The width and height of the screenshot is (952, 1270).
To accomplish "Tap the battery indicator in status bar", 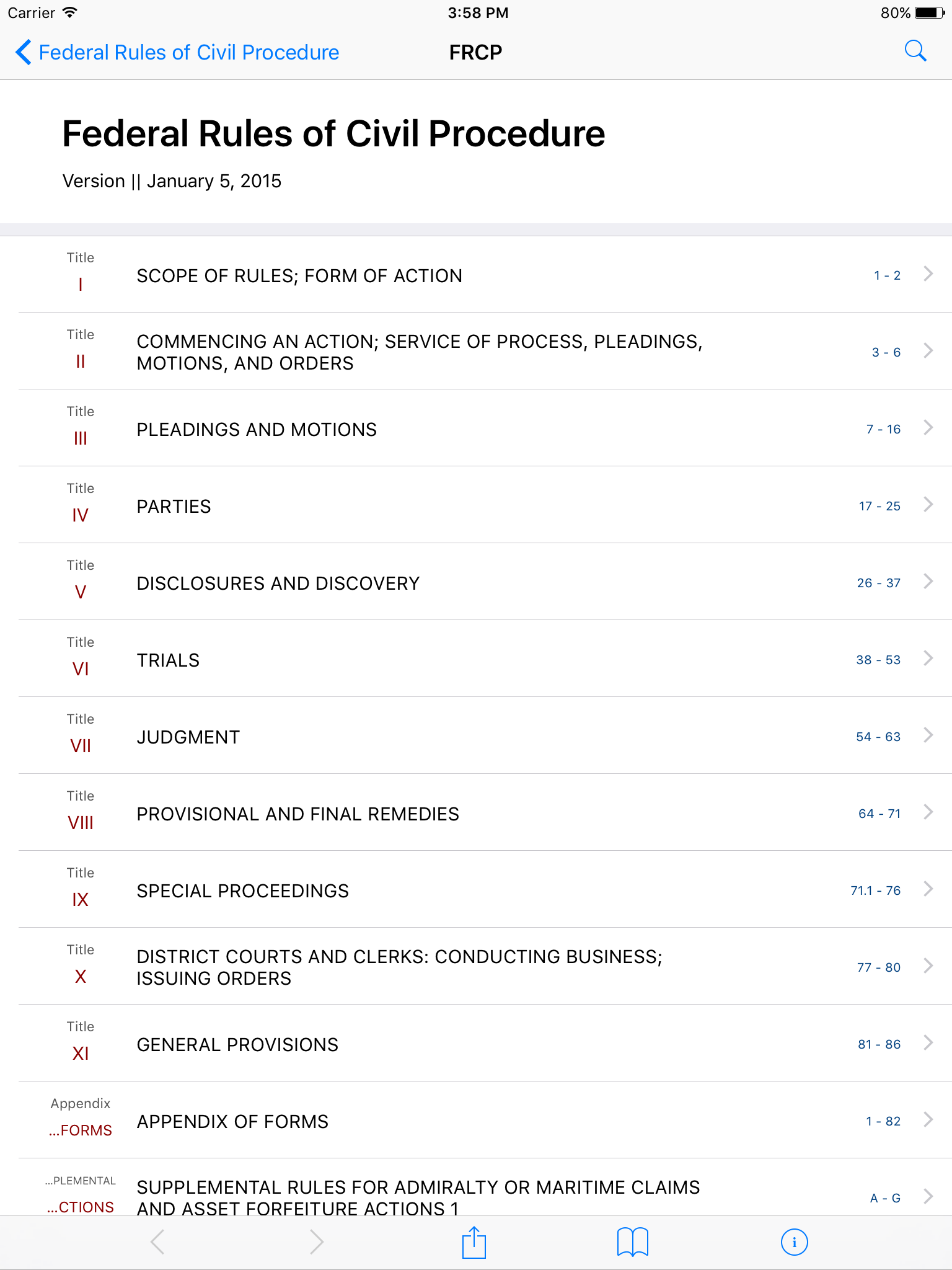I will [x=930, y=13].
